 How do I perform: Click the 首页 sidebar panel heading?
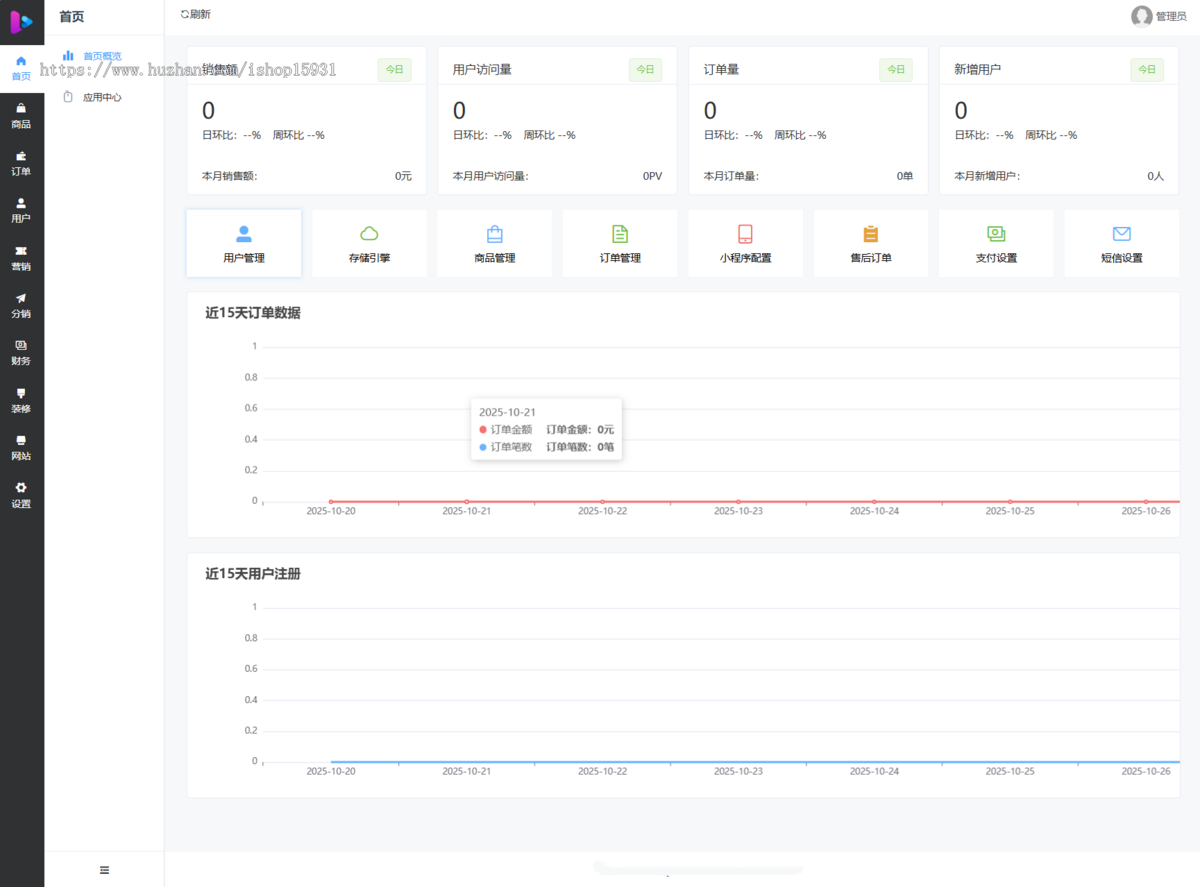point(72,17)
